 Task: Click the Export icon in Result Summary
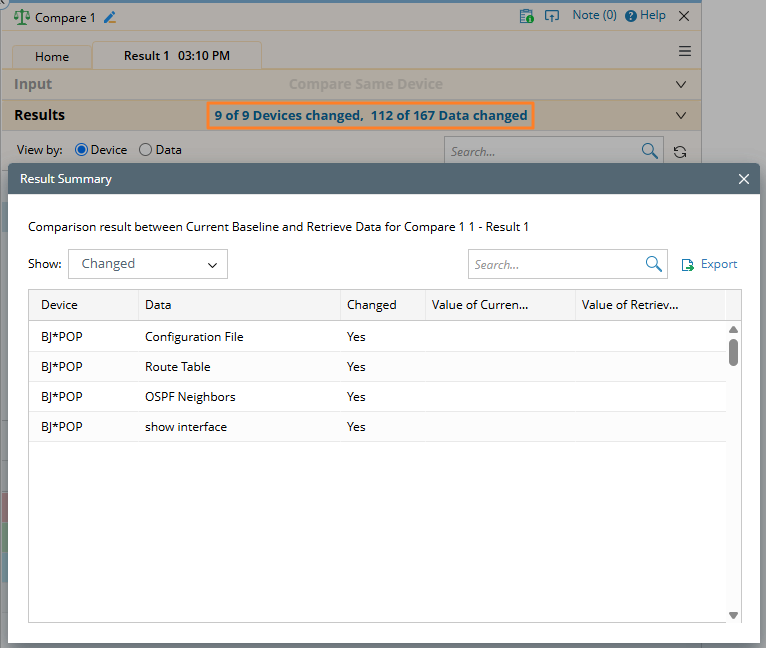point(688,265)
